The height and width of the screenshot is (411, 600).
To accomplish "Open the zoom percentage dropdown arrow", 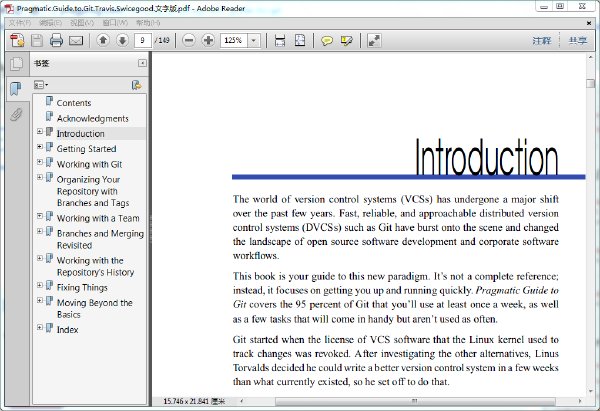I will 254,40.
